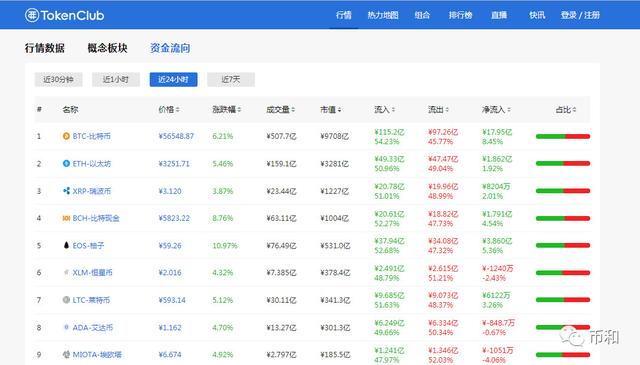Click the XLM Stellar coin icon
This screenshot has width=640, height=365.
tap(66, 272)
